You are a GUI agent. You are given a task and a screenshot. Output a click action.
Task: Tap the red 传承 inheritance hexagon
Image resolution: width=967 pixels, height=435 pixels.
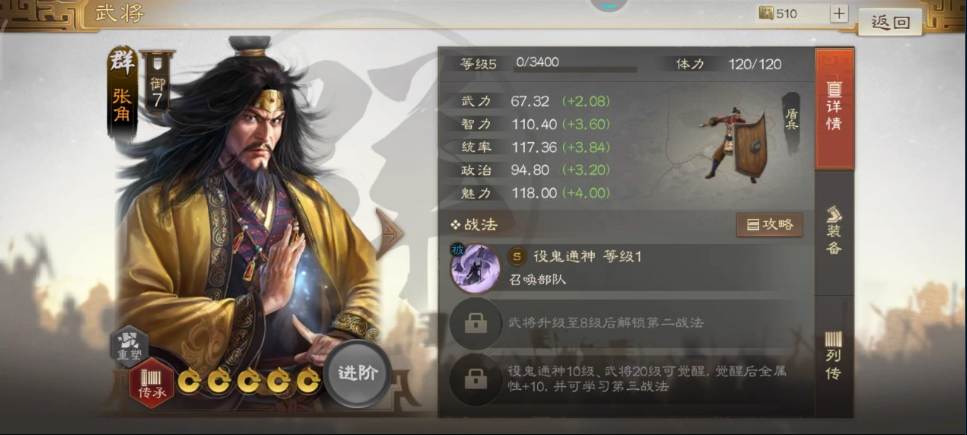coord(152,383)
